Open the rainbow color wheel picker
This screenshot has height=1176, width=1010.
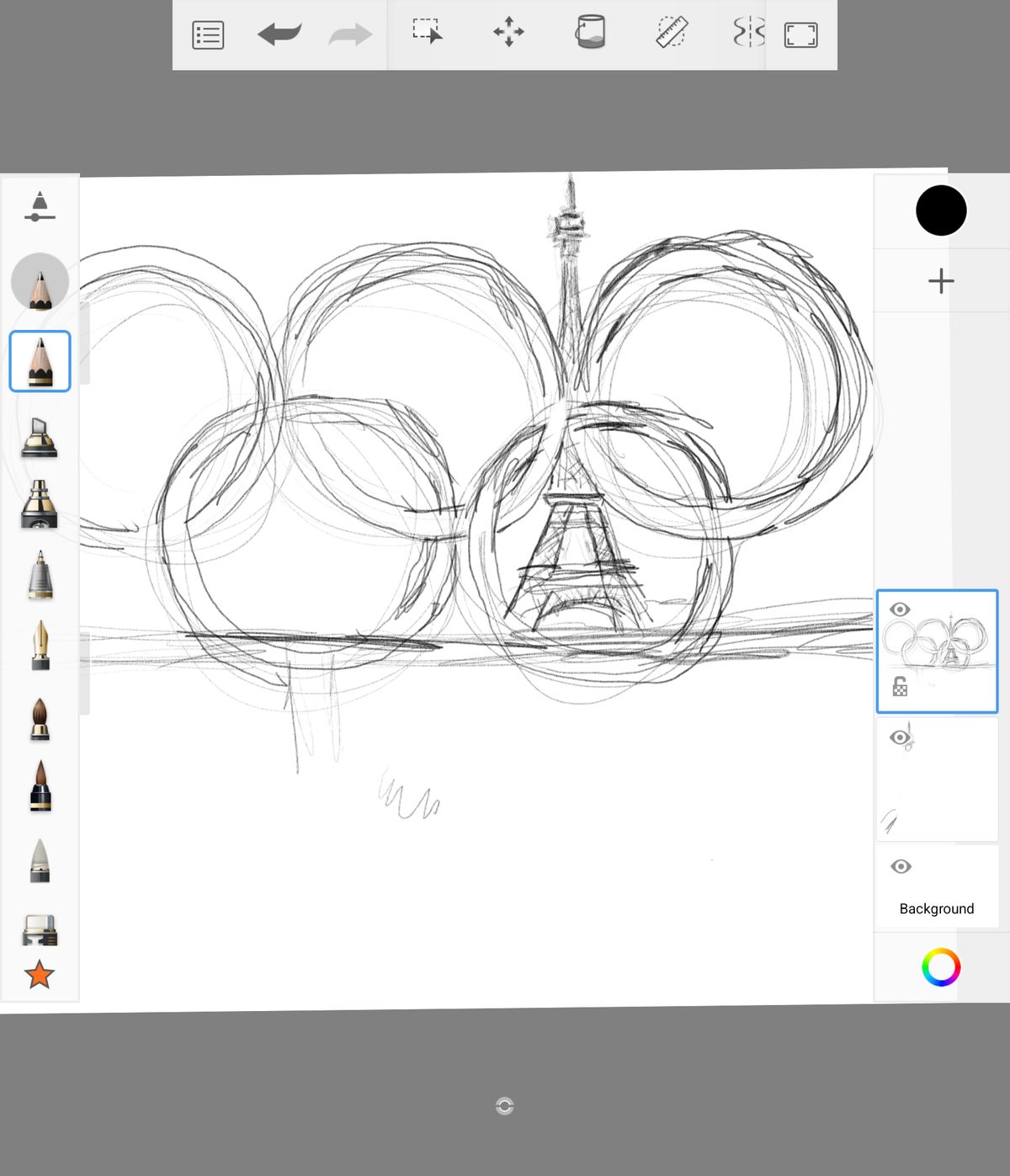[941, 967]
